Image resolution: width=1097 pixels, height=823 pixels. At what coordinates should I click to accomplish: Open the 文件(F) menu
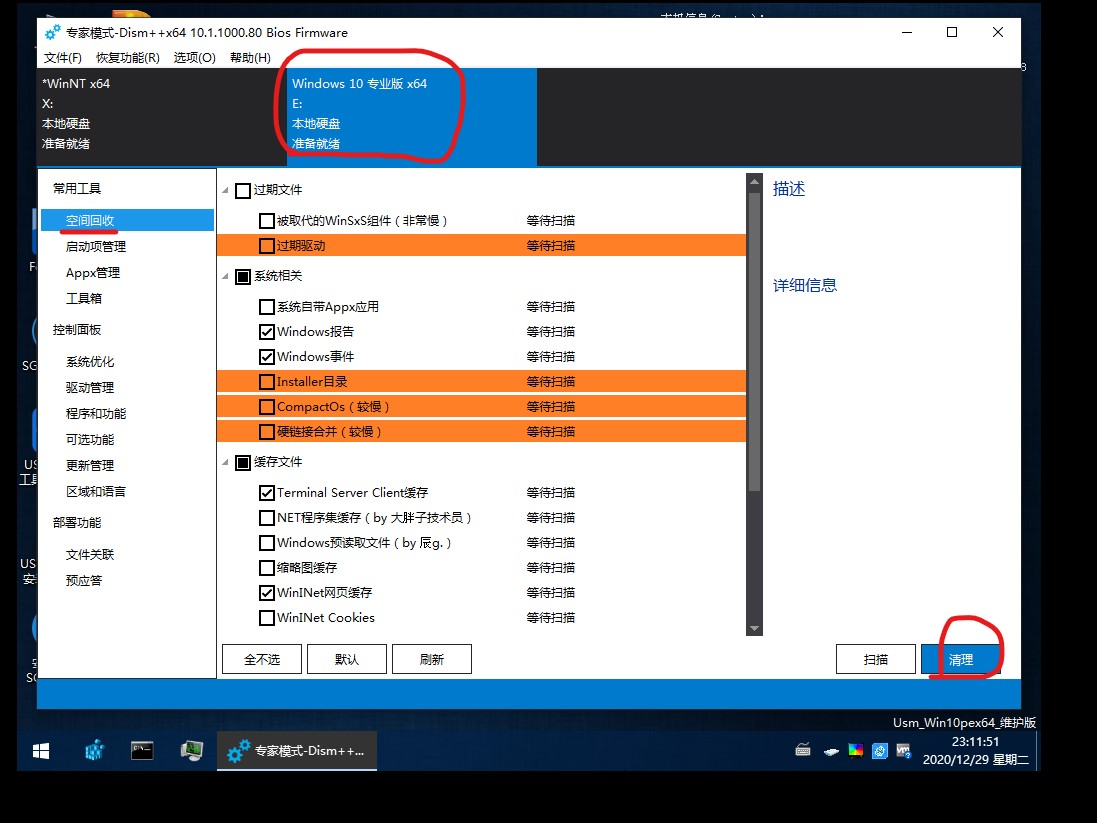click(63, 57)
